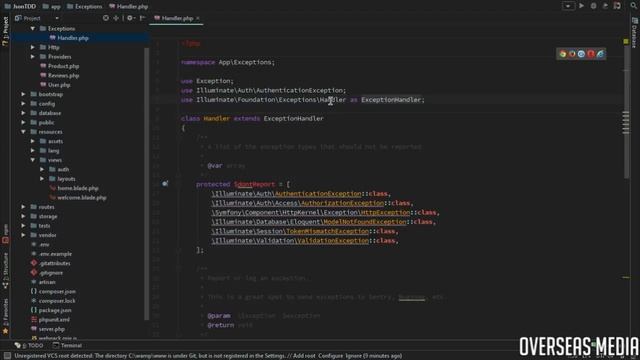
Task: Click gutter override marker beside $dontReport
Action: (165, 184)
